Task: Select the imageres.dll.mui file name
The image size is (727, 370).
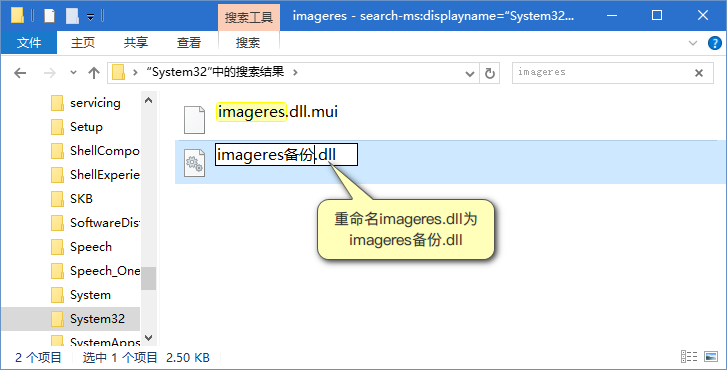Action: (x=277, y=112)
